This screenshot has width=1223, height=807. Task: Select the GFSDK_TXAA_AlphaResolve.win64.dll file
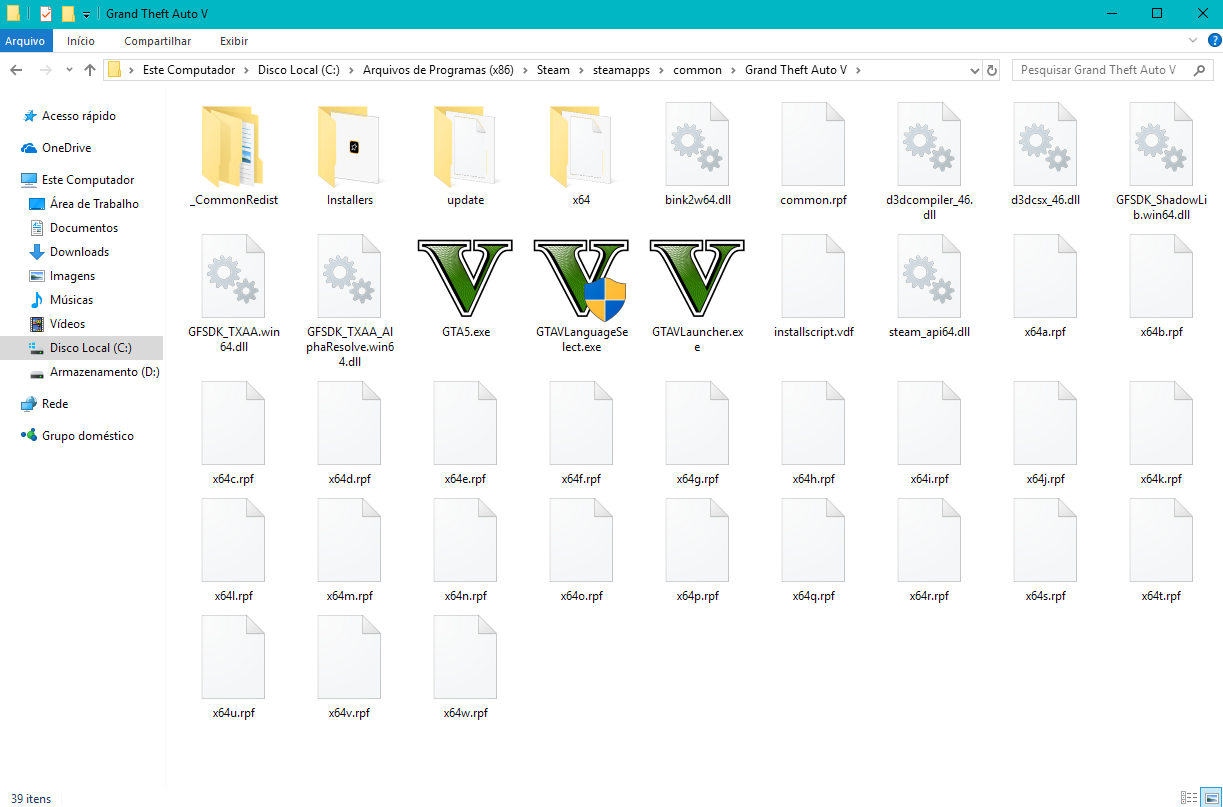pos(349,275)
